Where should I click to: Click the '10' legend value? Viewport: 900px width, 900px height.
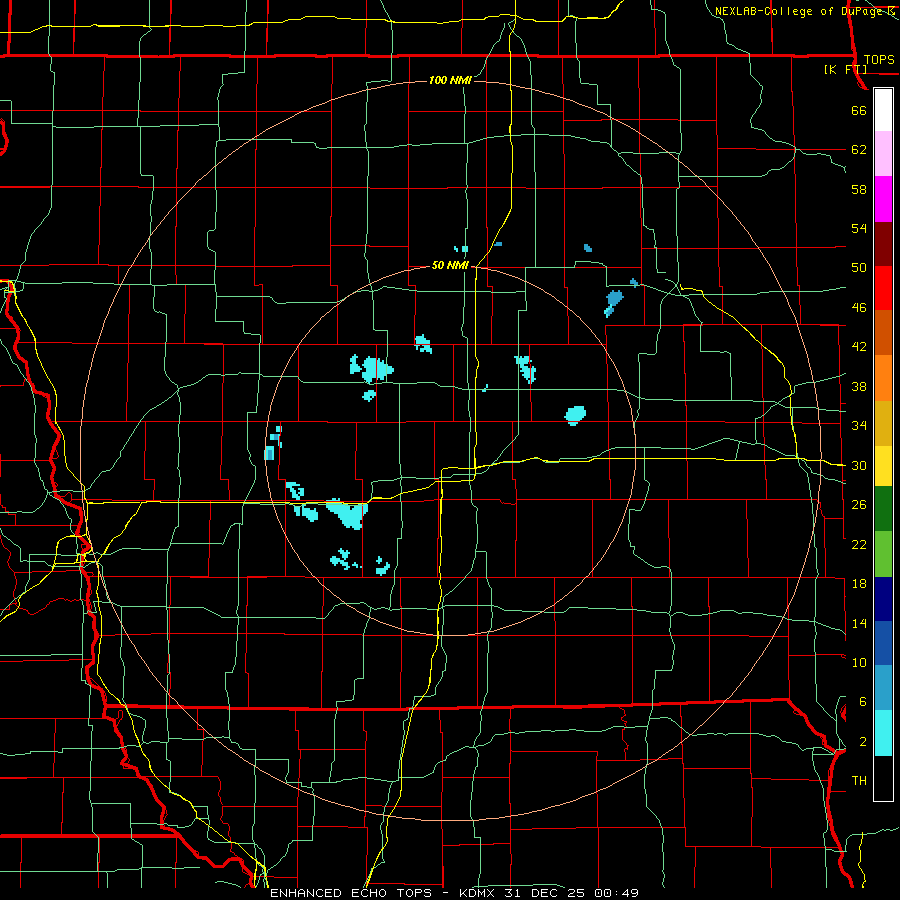(x=859, y=662)
